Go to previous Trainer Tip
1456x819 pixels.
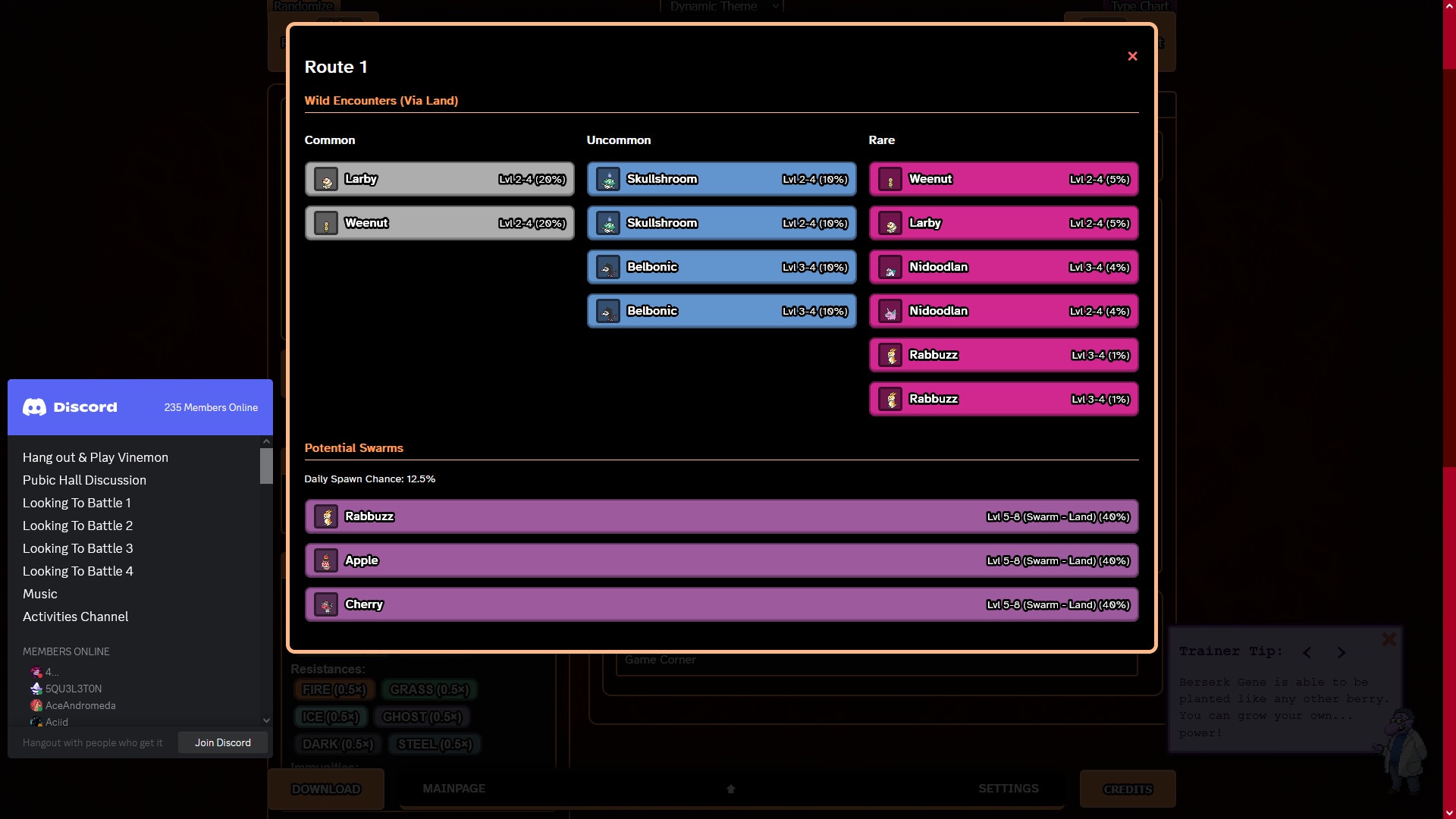coord(1307,652)
